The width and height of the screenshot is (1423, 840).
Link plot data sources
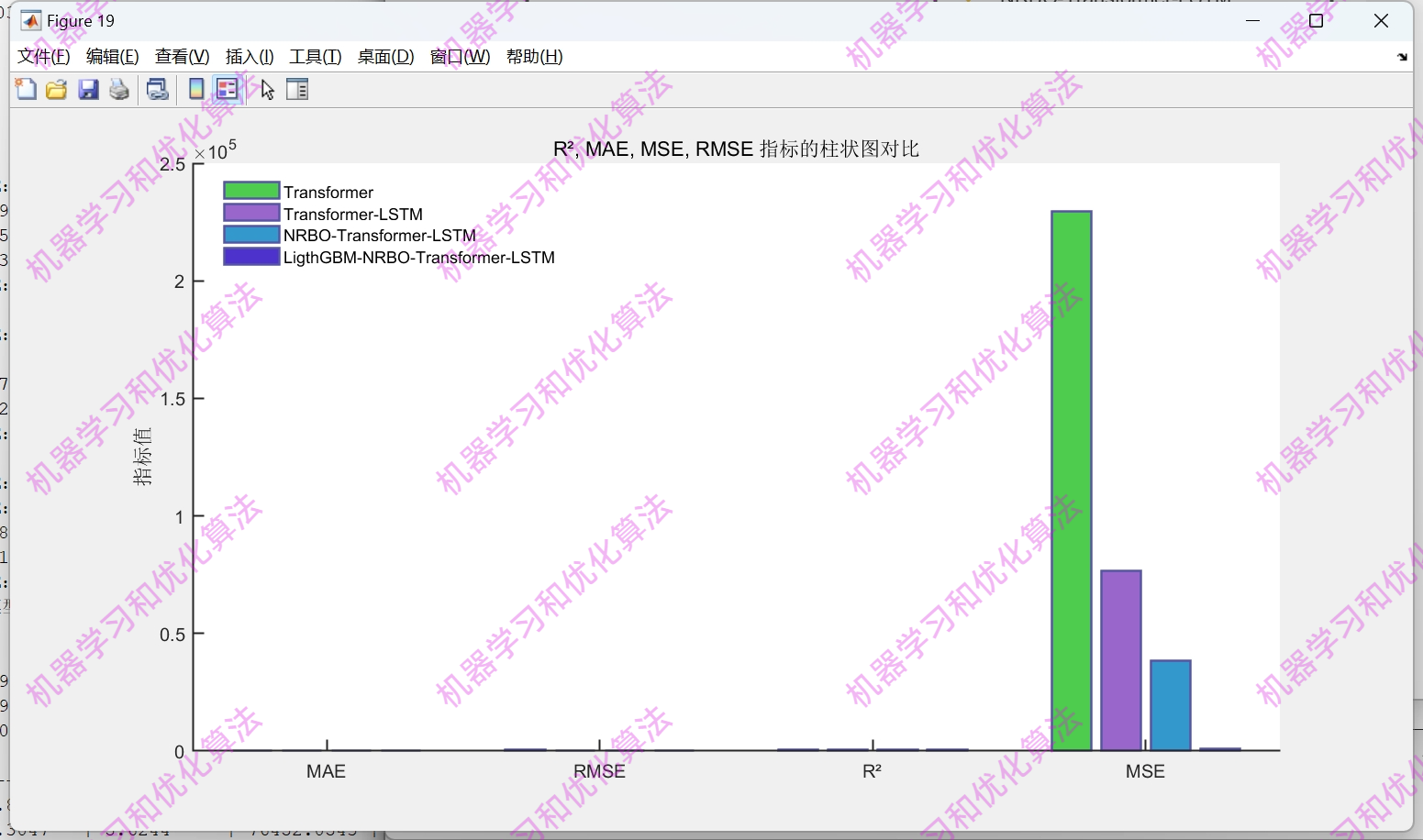pos(157,89)
